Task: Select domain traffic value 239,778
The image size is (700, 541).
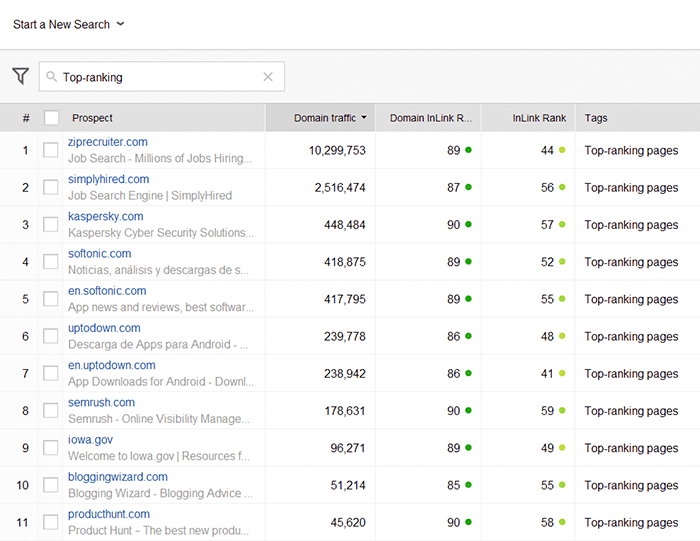Action: (x=345, y=336)
